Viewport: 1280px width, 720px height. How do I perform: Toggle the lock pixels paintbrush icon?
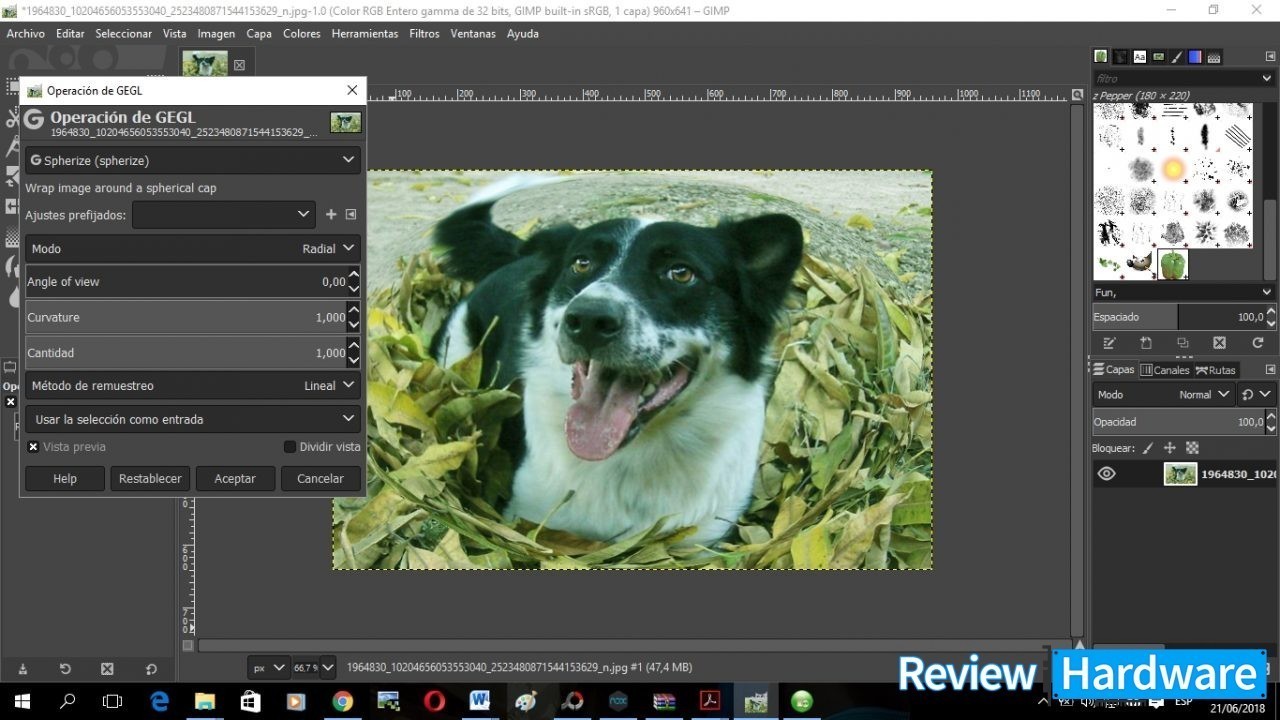pyautogui.click(x=1148, y=448)
